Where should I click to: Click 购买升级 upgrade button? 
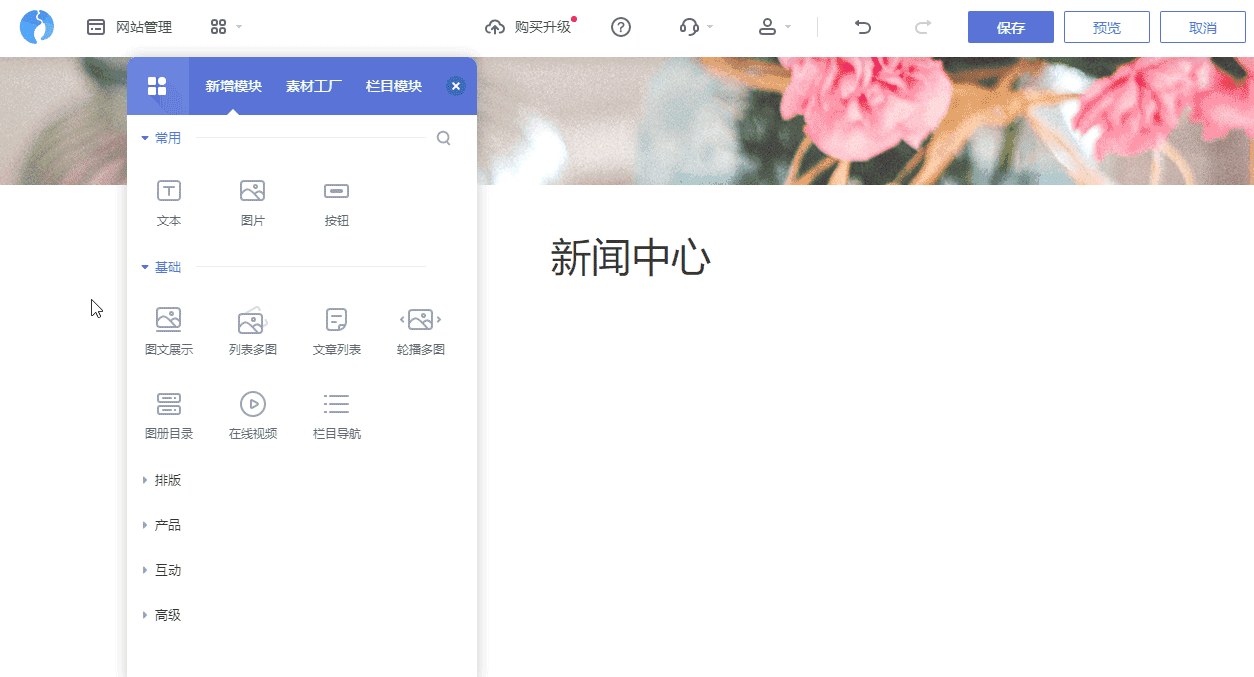(529, 27)
